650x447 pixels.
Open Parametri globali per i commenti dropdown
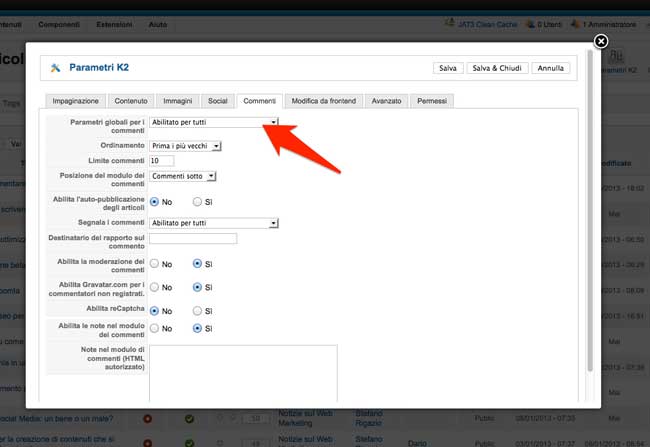coord(213,122)
